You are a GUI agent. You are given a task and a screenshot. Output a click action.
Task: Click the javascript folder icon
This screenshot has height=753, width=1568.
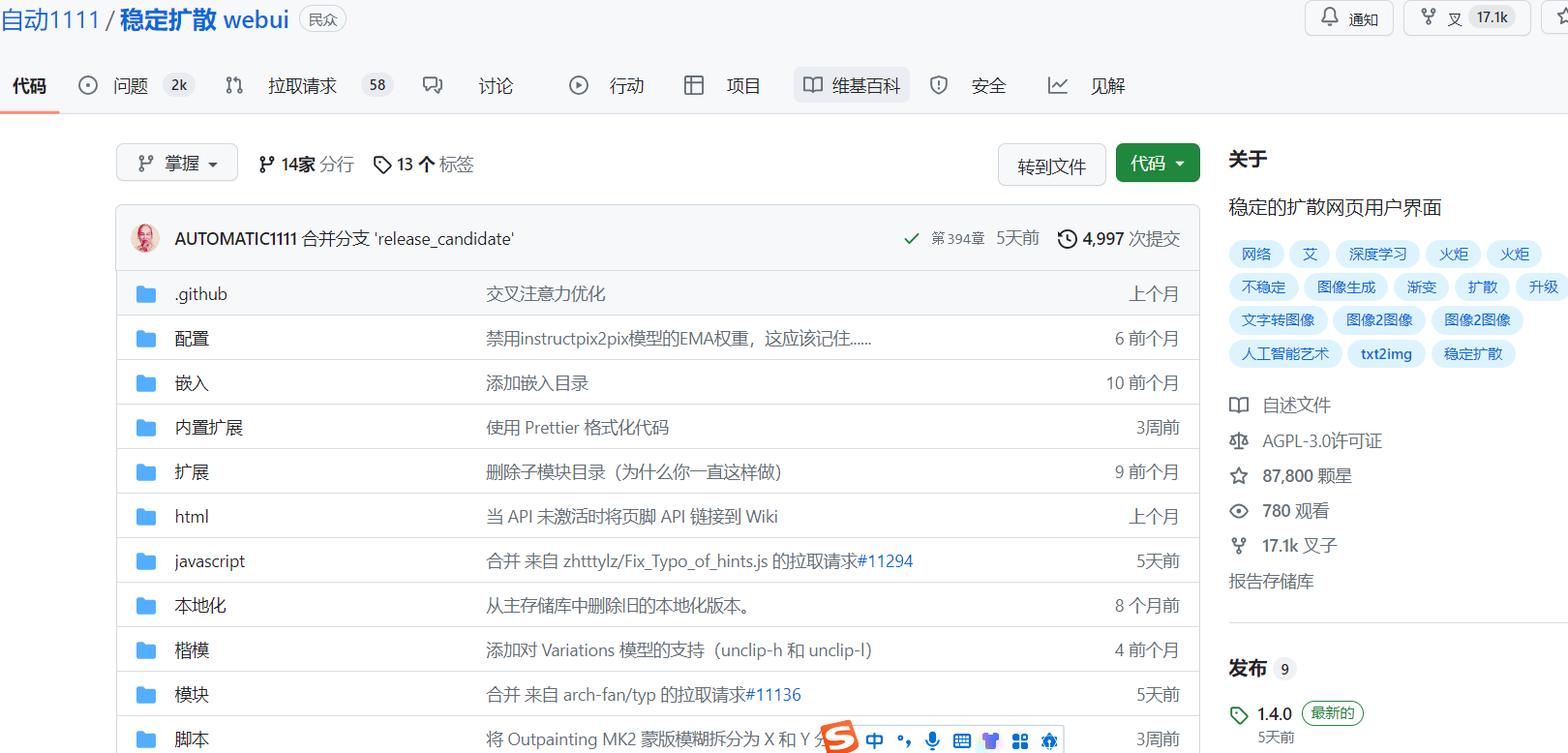[x=146, y=561]
